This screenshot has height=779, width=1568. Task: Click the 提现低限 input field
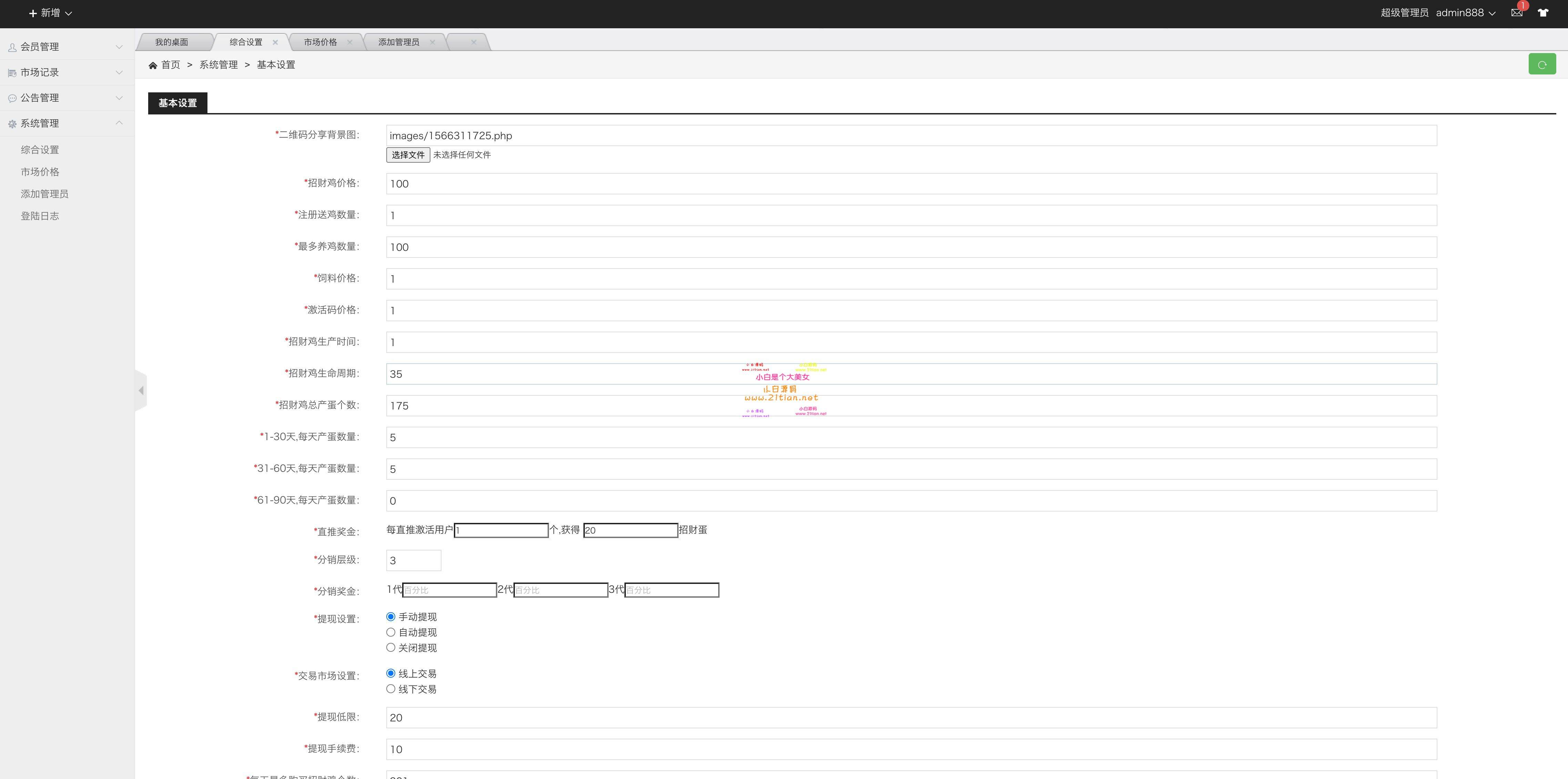pyautogui.click(x=911, y=718)
